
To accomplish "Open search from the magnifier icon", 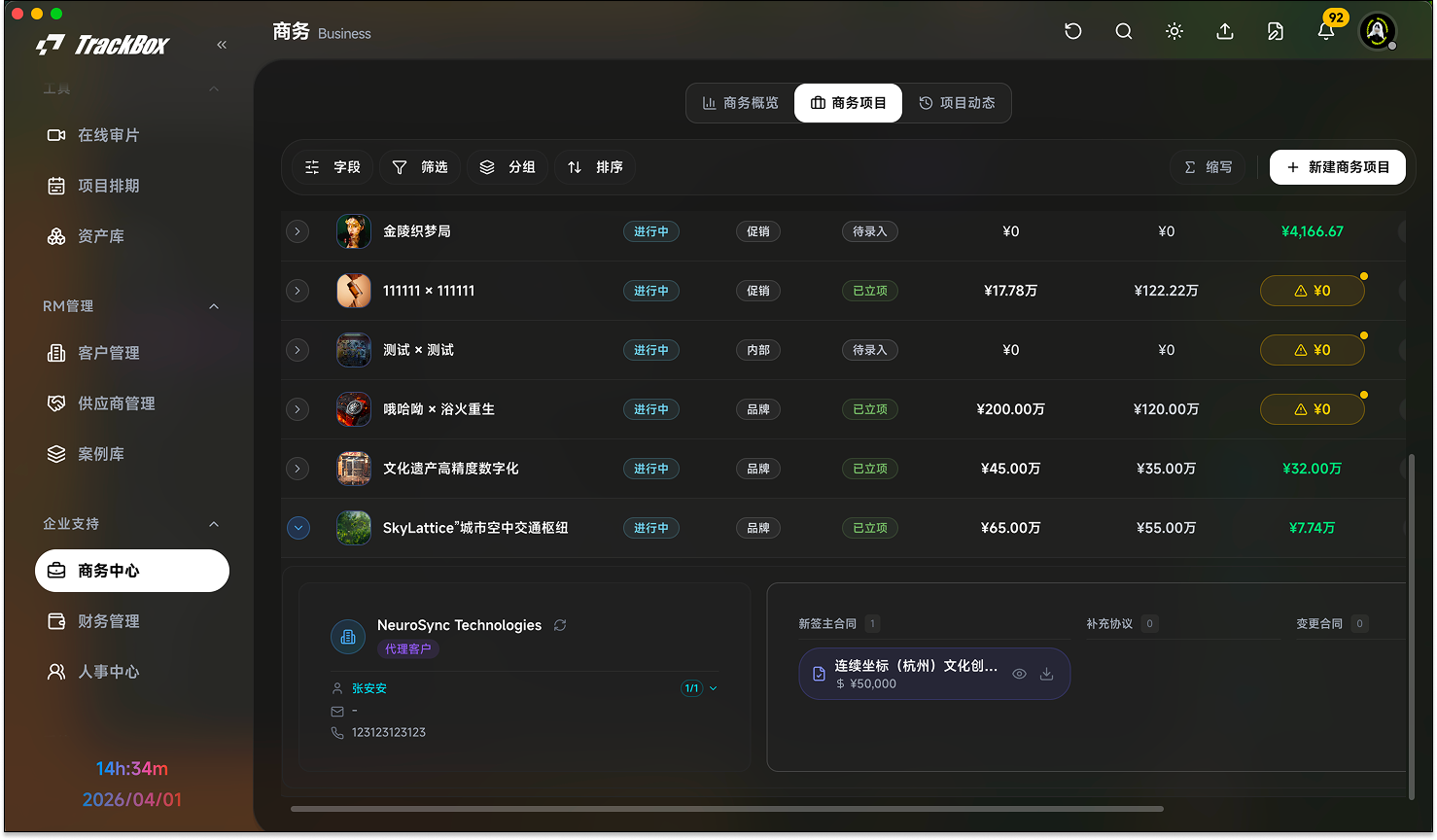I will point(1124,31).
